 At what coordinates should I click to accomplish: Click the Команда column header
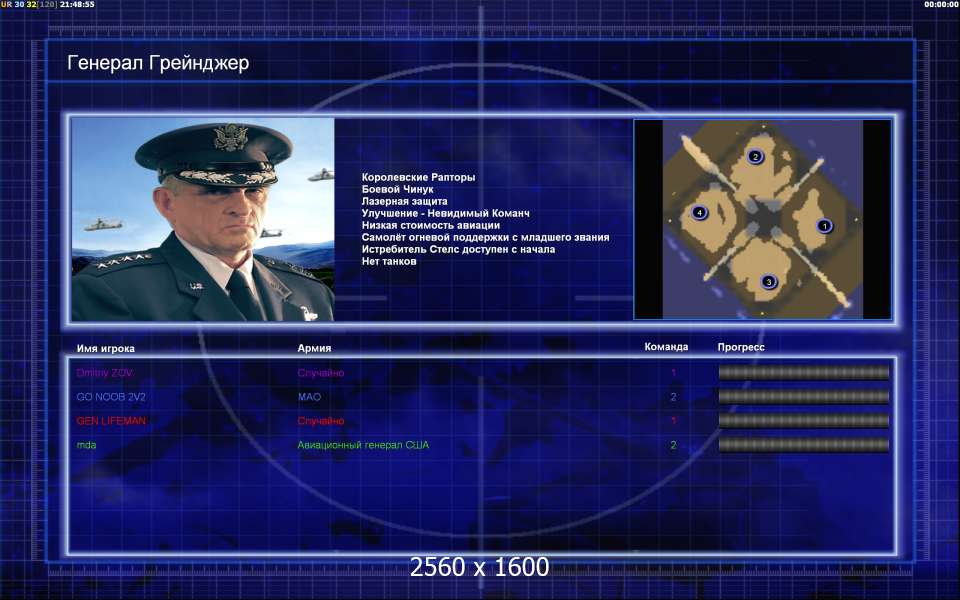tap(666, 347)
